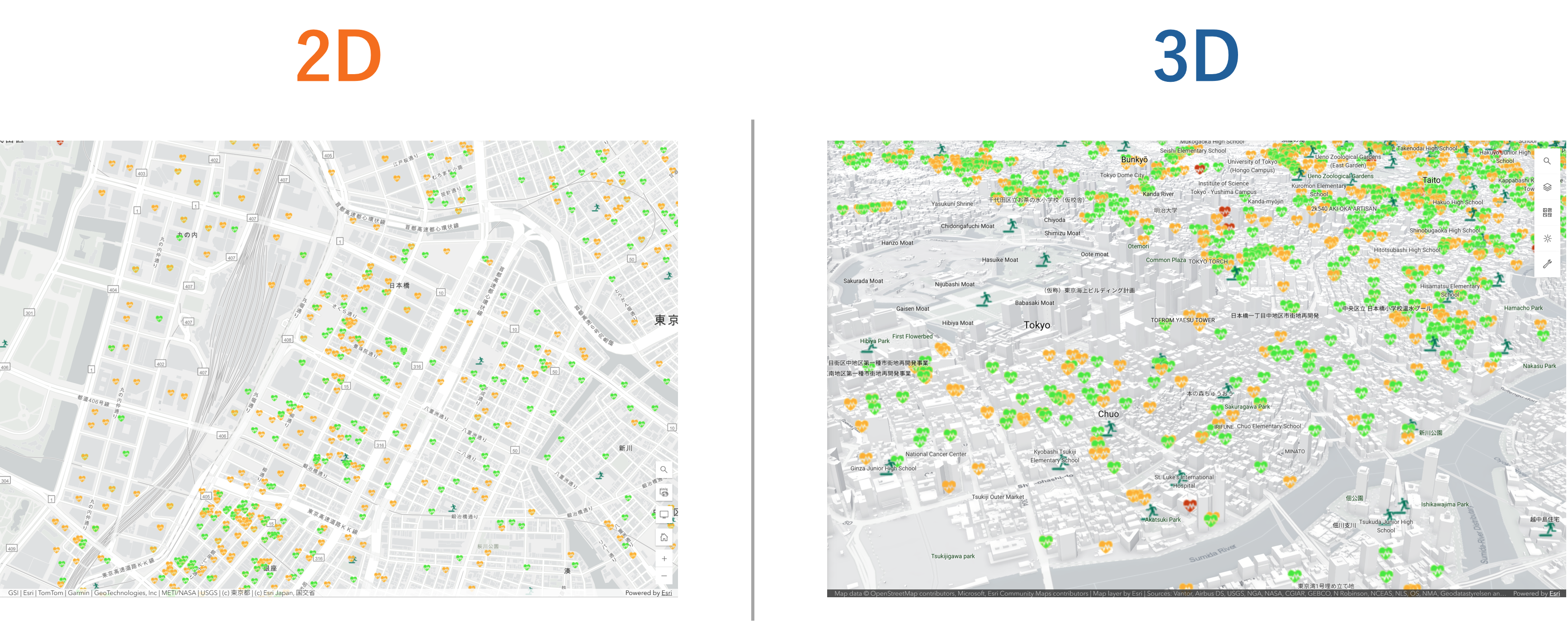Zoom in with the plus button
1568x628 pixels.
[664, 559]
